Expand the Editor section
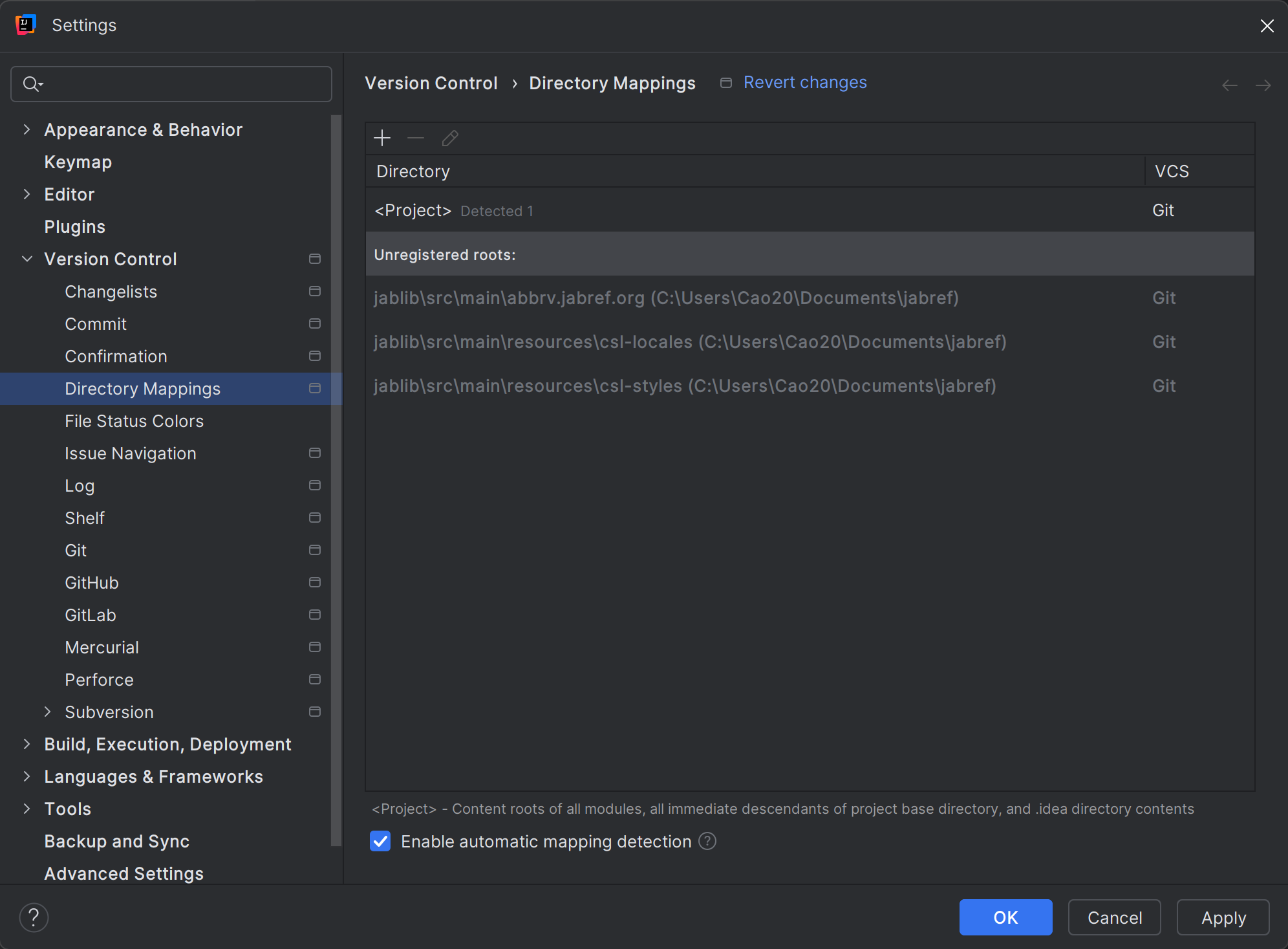 pos(27,194)
